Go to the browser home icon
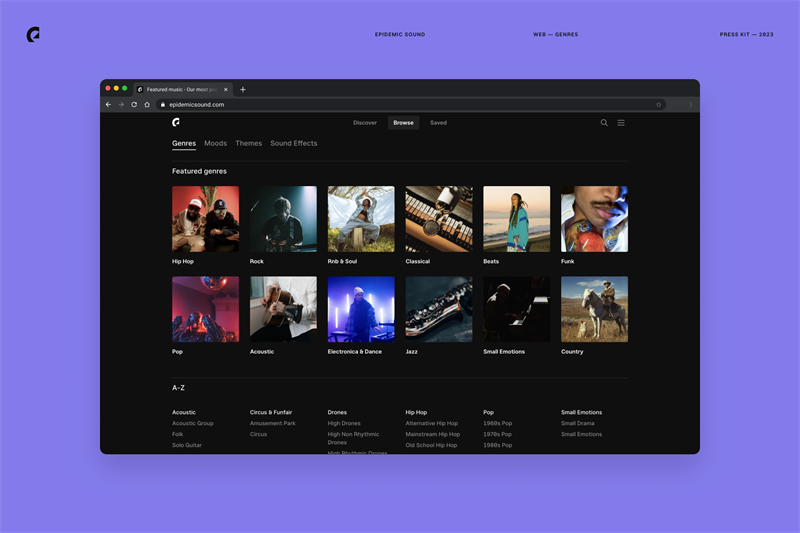800x533 pixels. [x=147, y=105]
